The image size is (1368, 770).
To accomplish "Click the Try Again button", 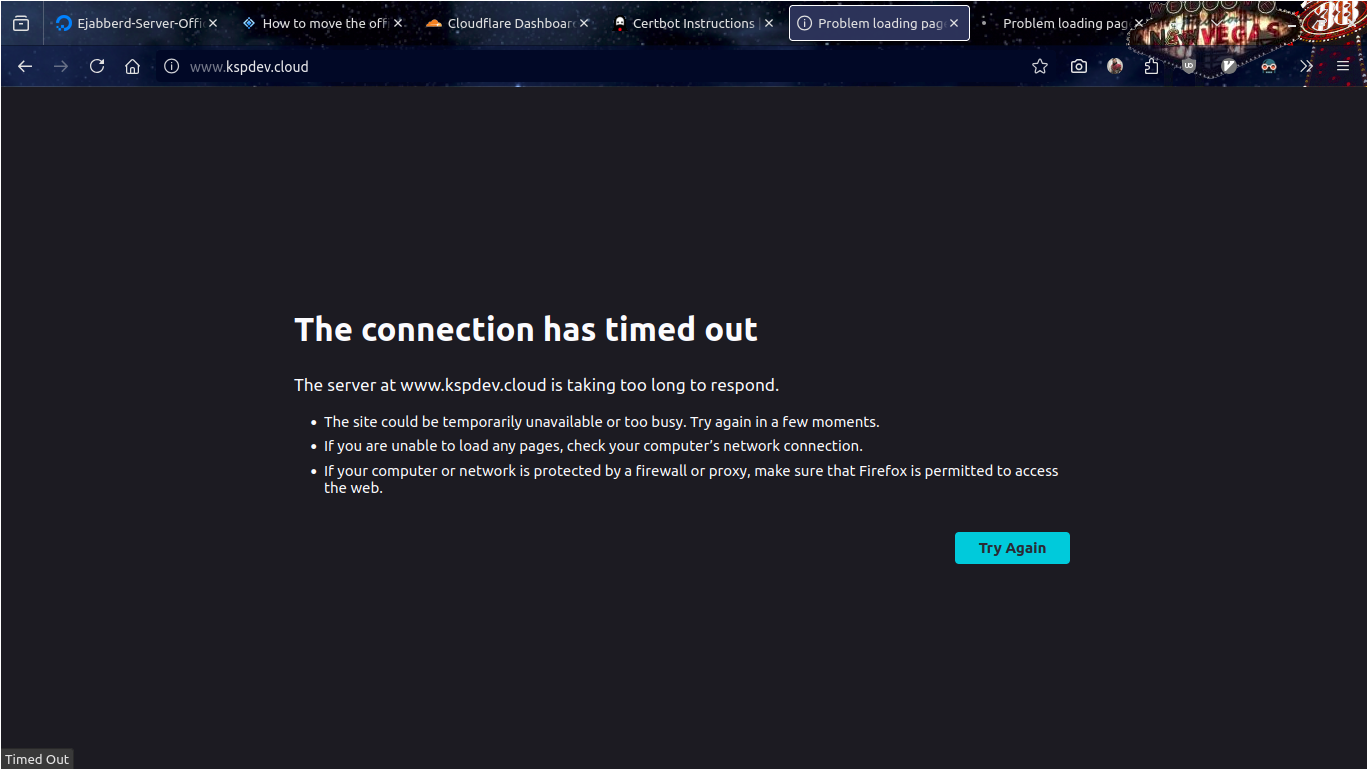I will [x=1012, y=548].
